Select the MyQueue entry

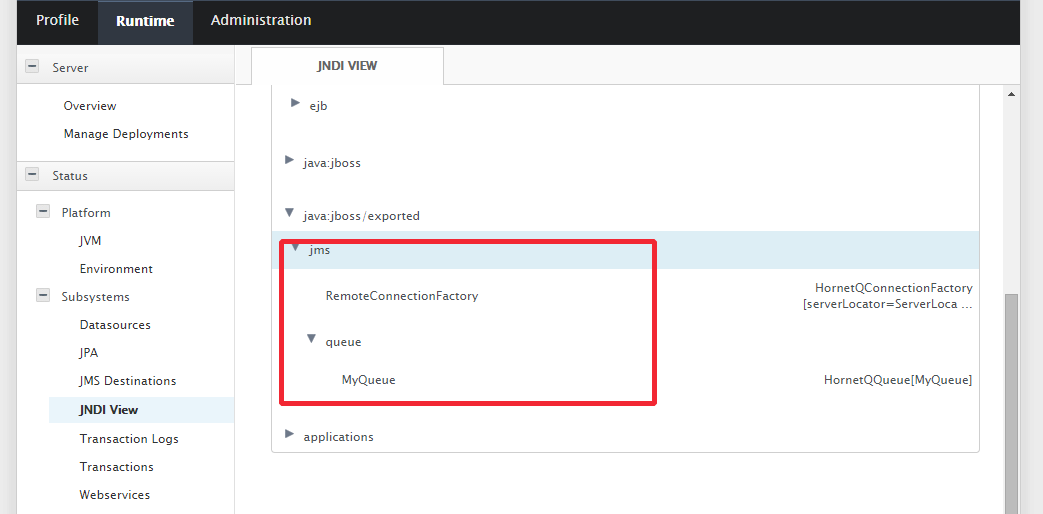coord(369,380)
